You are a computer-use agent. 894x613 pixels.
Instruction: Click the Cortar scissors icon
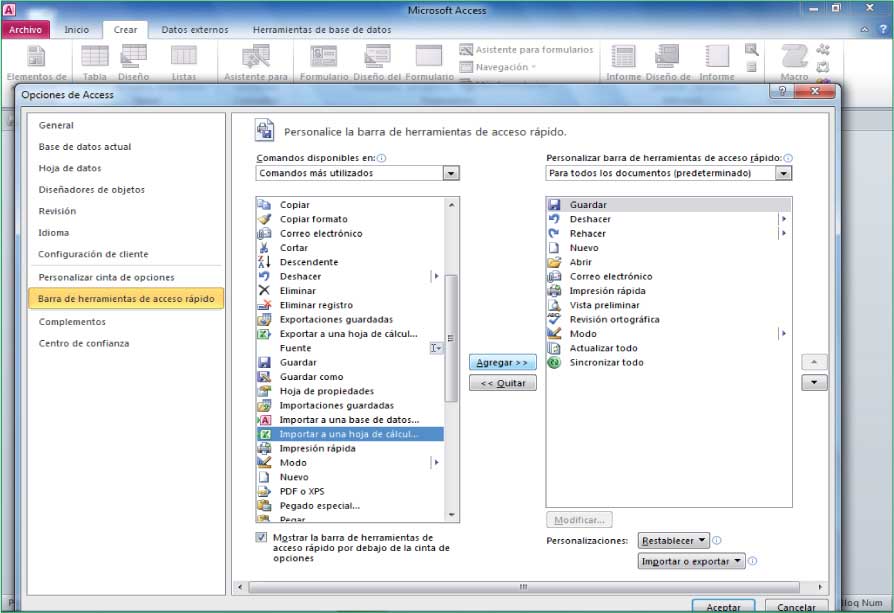point(264,247)
